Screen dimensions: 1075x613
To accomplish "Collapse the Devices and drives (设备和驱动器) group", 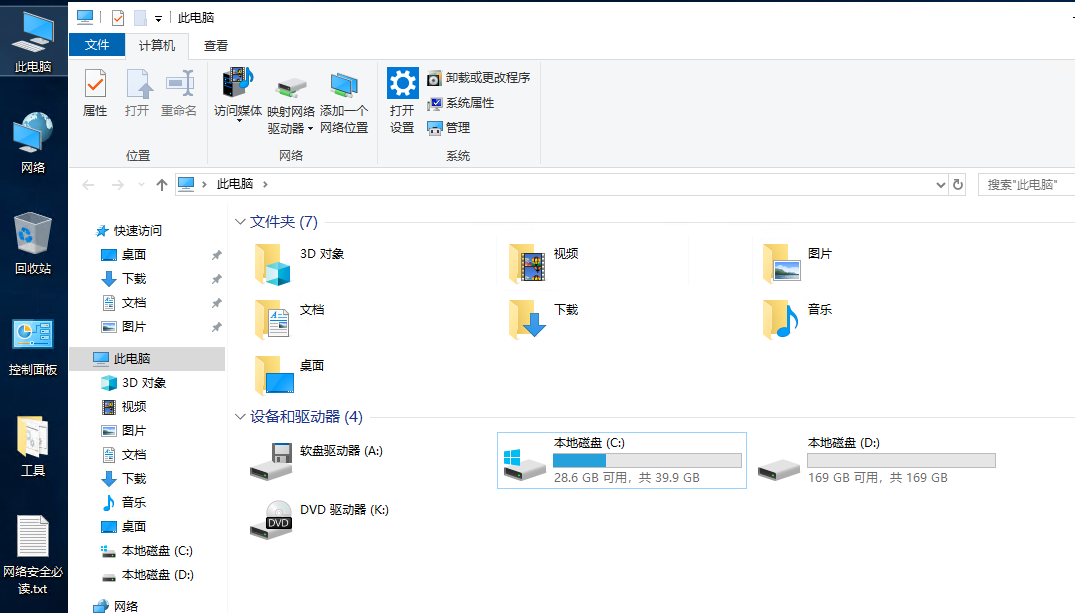I will click(x=239, y=417).
